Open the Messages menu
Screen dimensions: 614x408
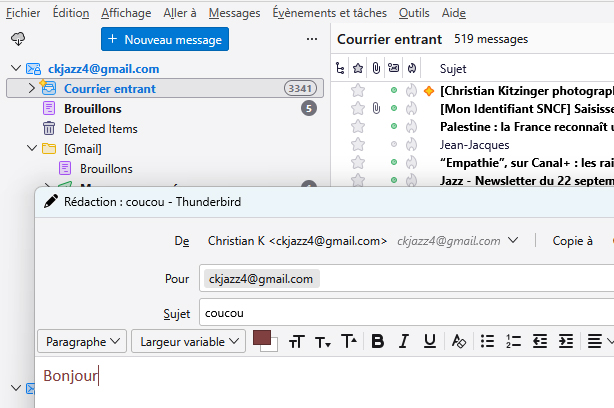(x=234, y=13)
